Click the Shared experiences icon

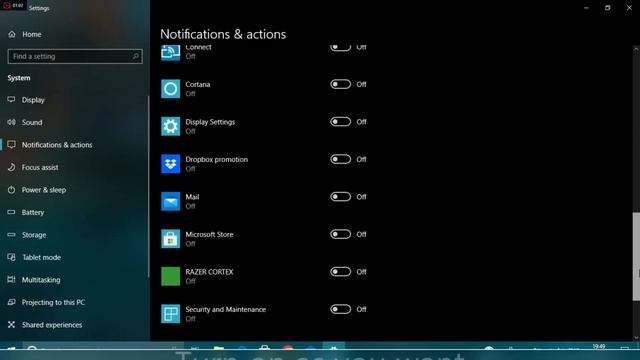click(x=11, y=324)
